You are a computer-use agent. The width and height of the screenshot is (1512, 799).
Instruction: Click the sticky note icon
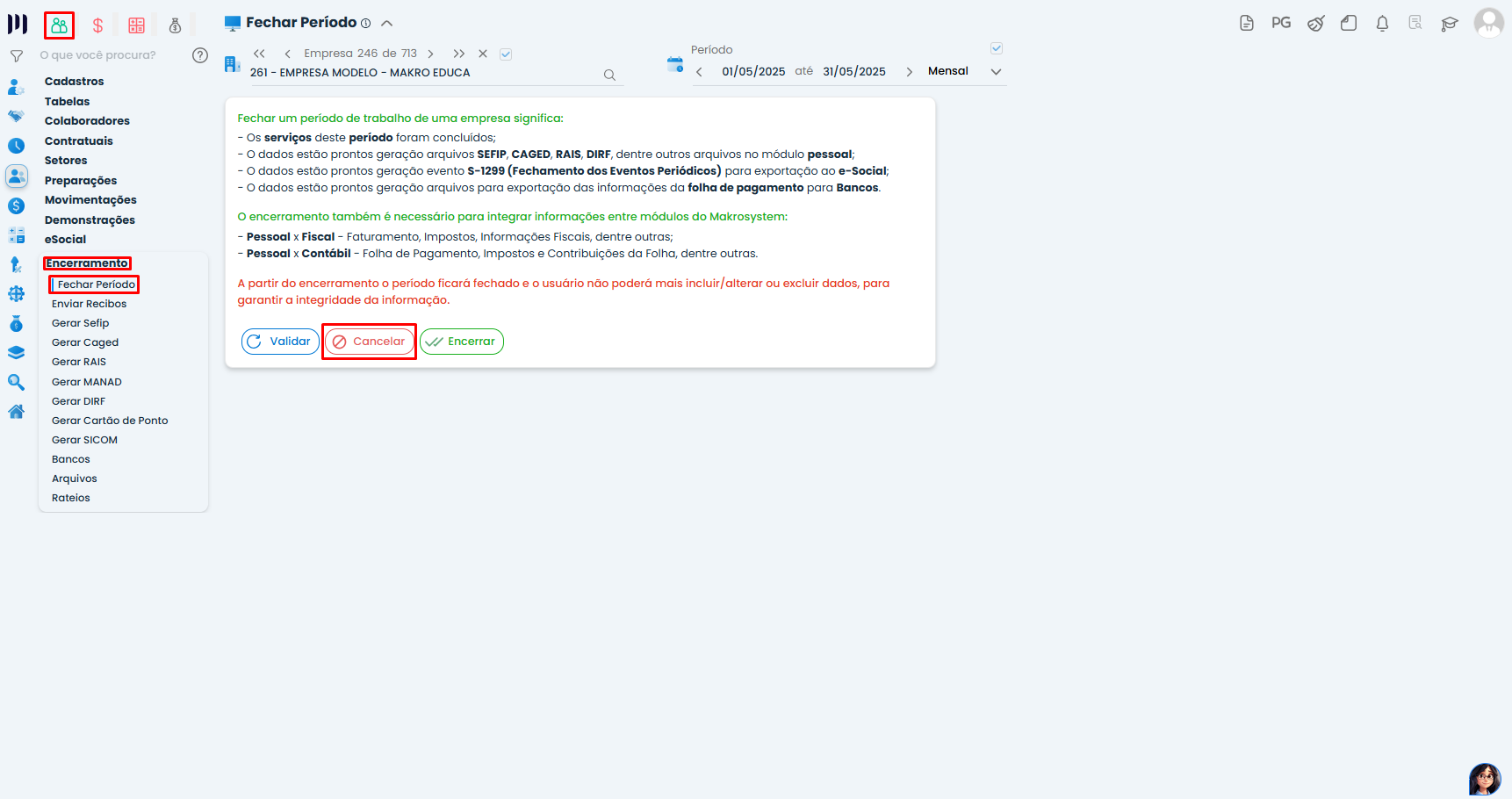tap(1349, 24)
